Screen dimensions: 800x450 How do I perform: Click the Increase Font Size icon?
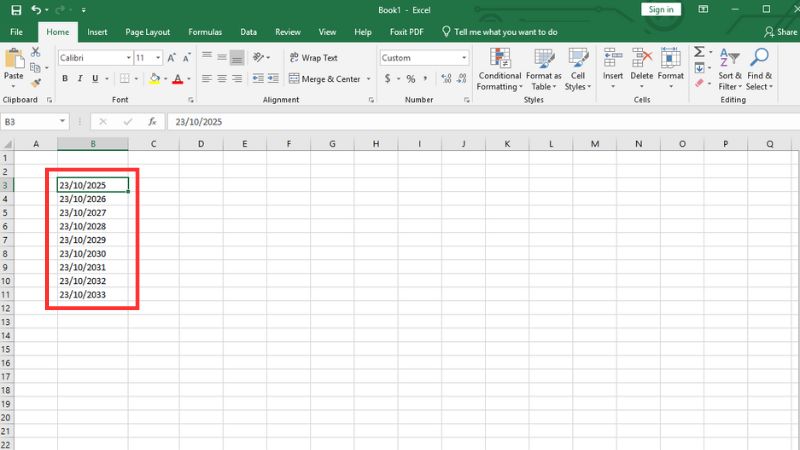pos(173,58)
